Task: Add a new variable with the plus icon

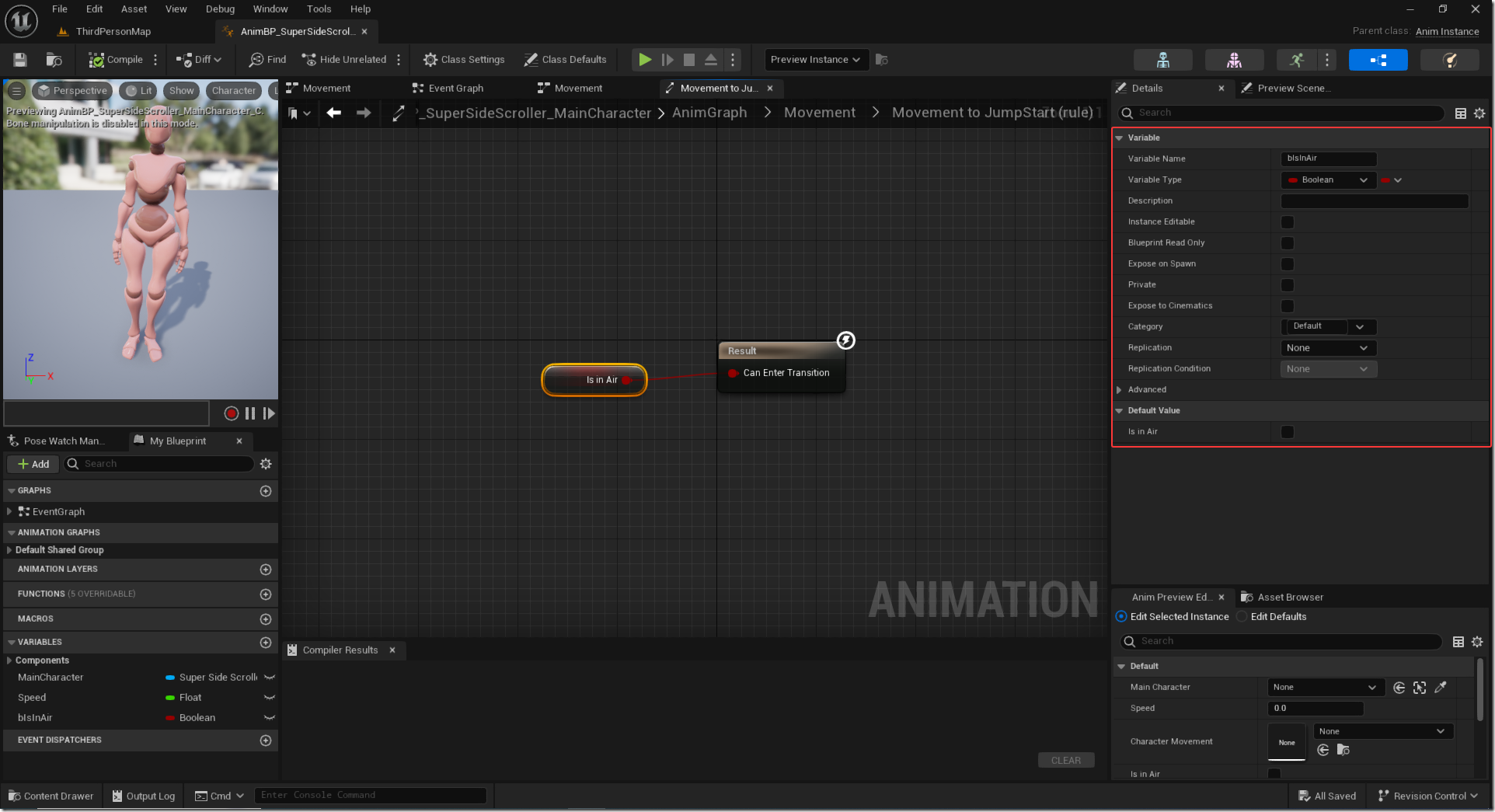Action: [x=266, y=643]
